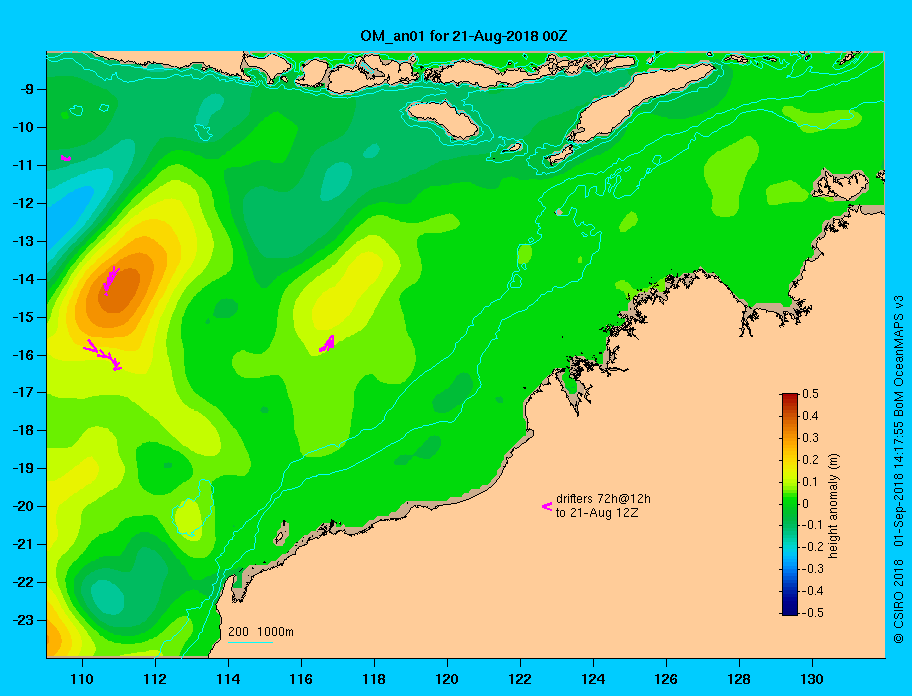Click the cyan contour sample line in the legend
The image size is (912, 696).
pos(250,642)
